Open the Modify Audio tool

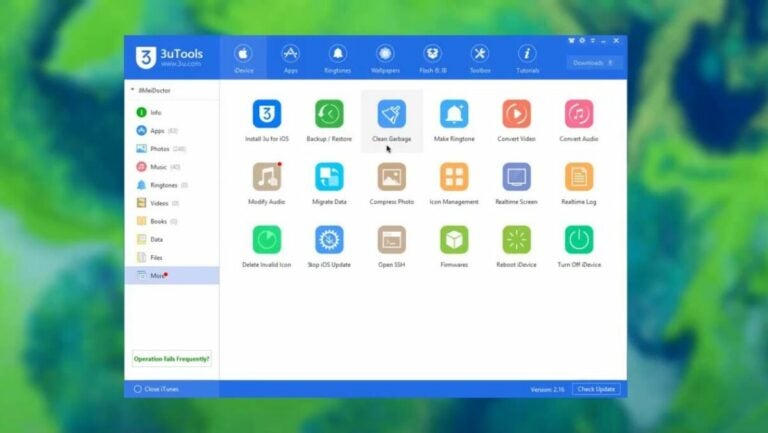click(x=266, y=183)
